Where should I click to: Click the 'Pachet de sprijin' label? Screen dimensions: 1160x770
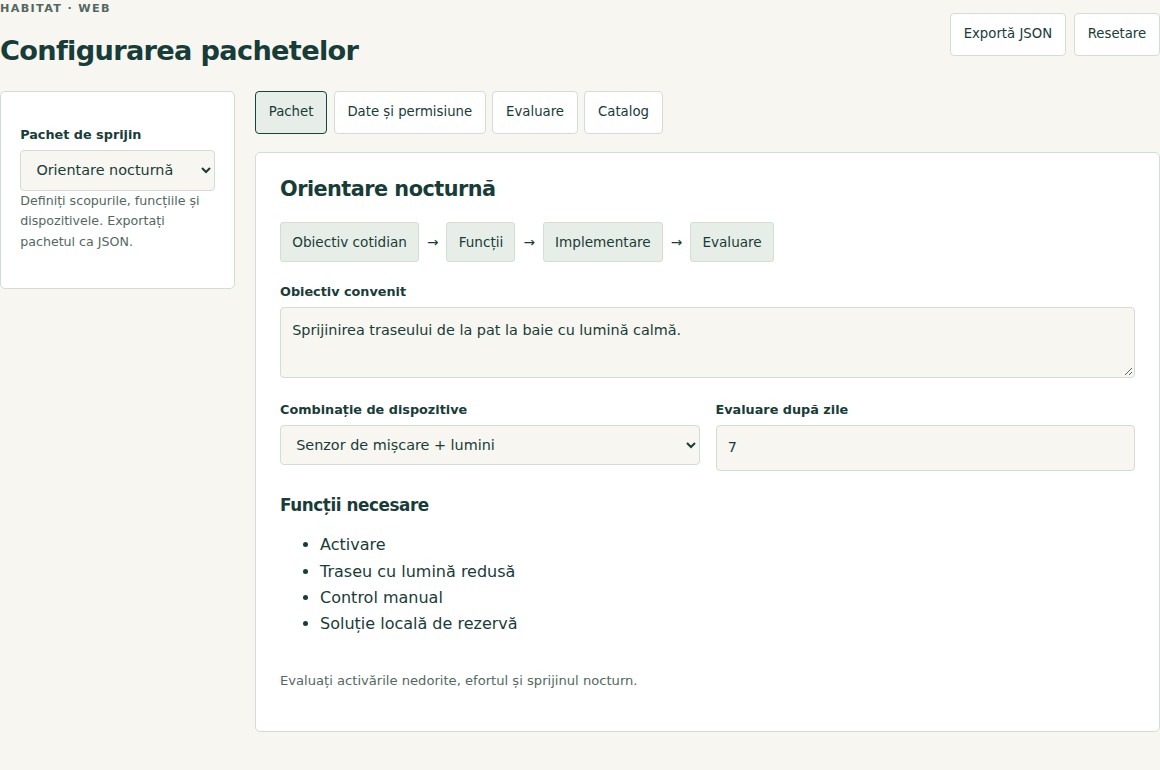point(81,135)
